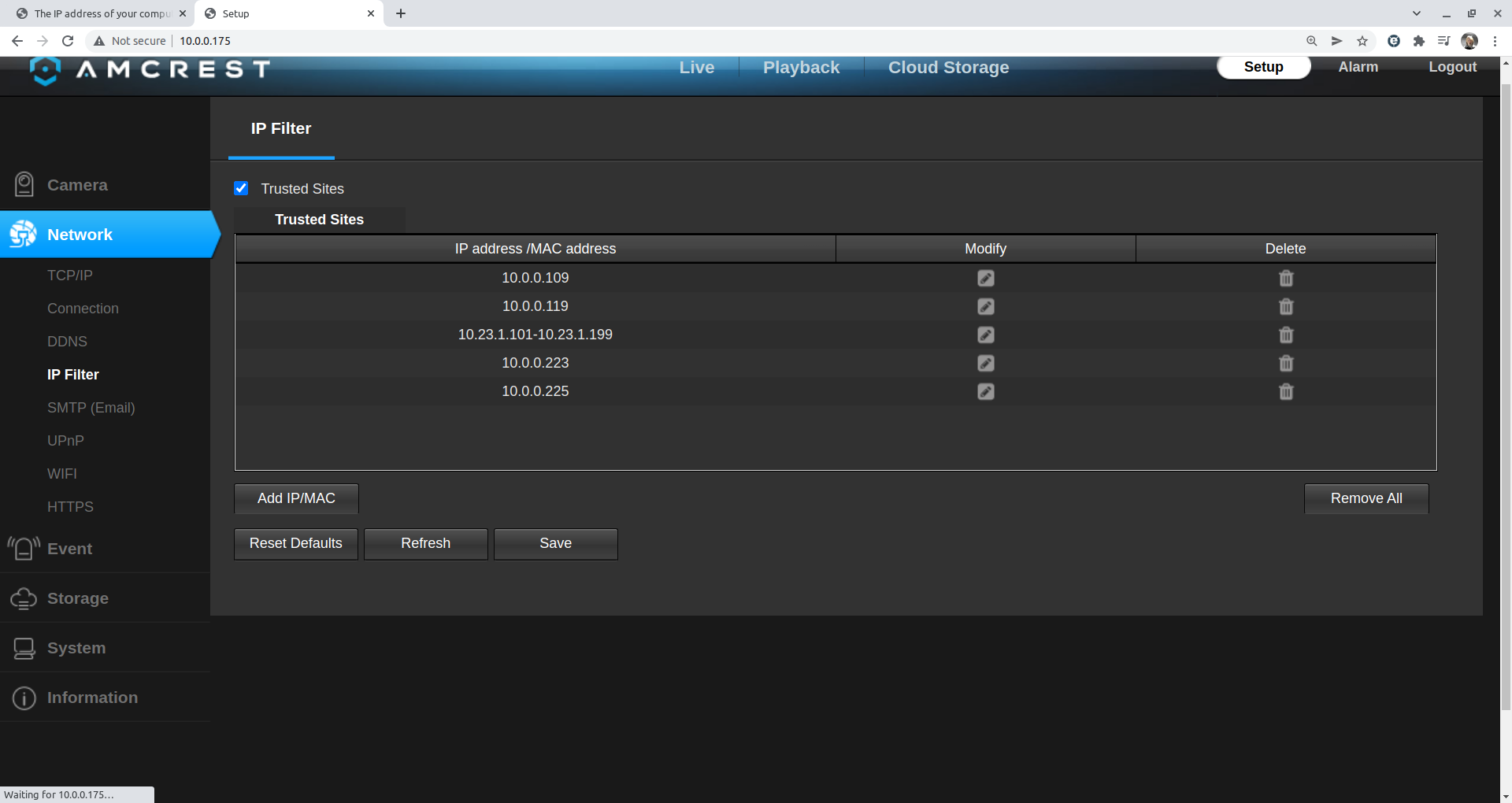Viewport: 1512px width, 803px height.
Task: Click the browser address bar URL
Action: click(x=205, y=41)
